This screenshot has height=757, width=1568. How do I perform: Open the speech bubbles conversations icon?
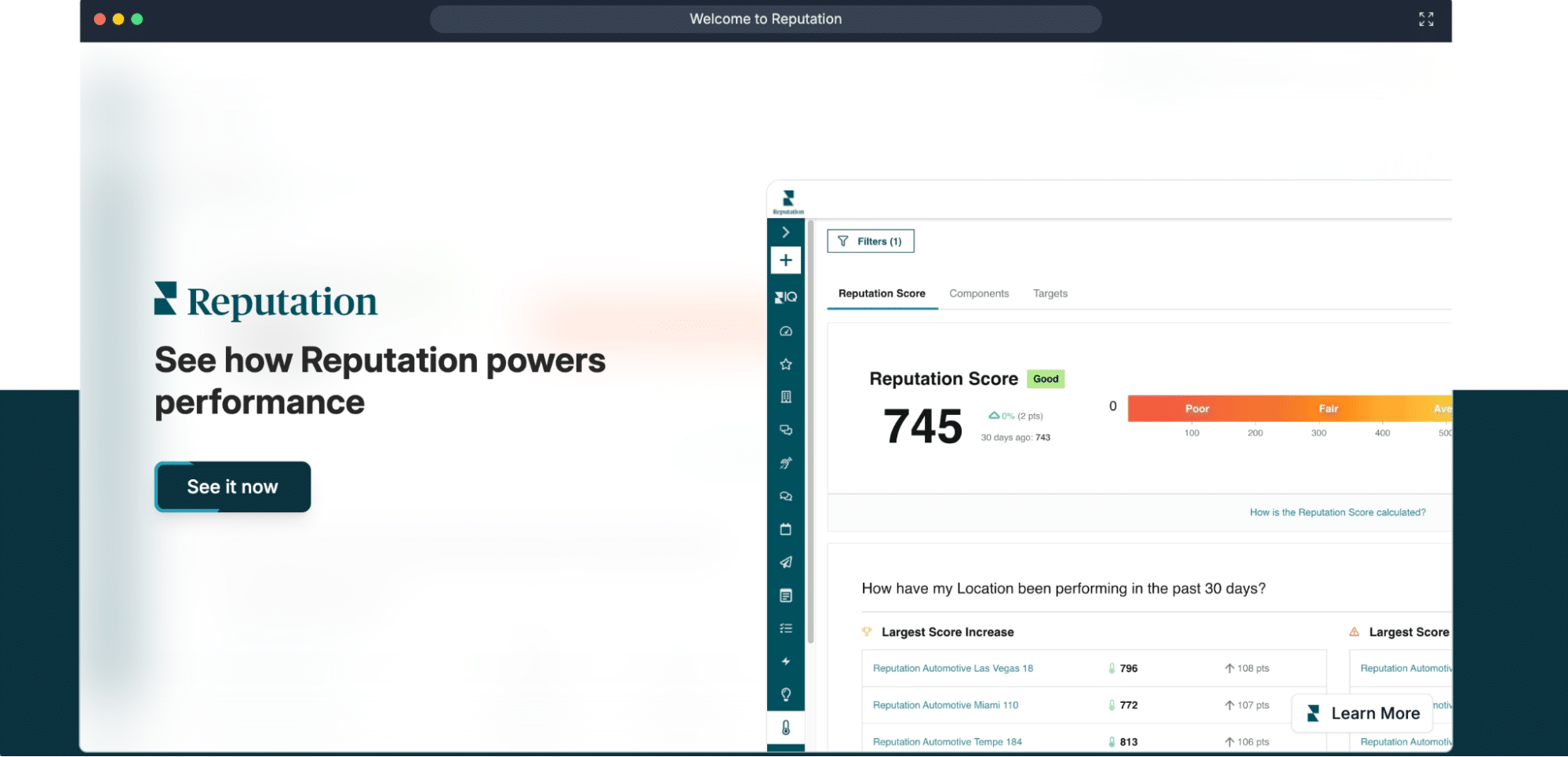785,496
